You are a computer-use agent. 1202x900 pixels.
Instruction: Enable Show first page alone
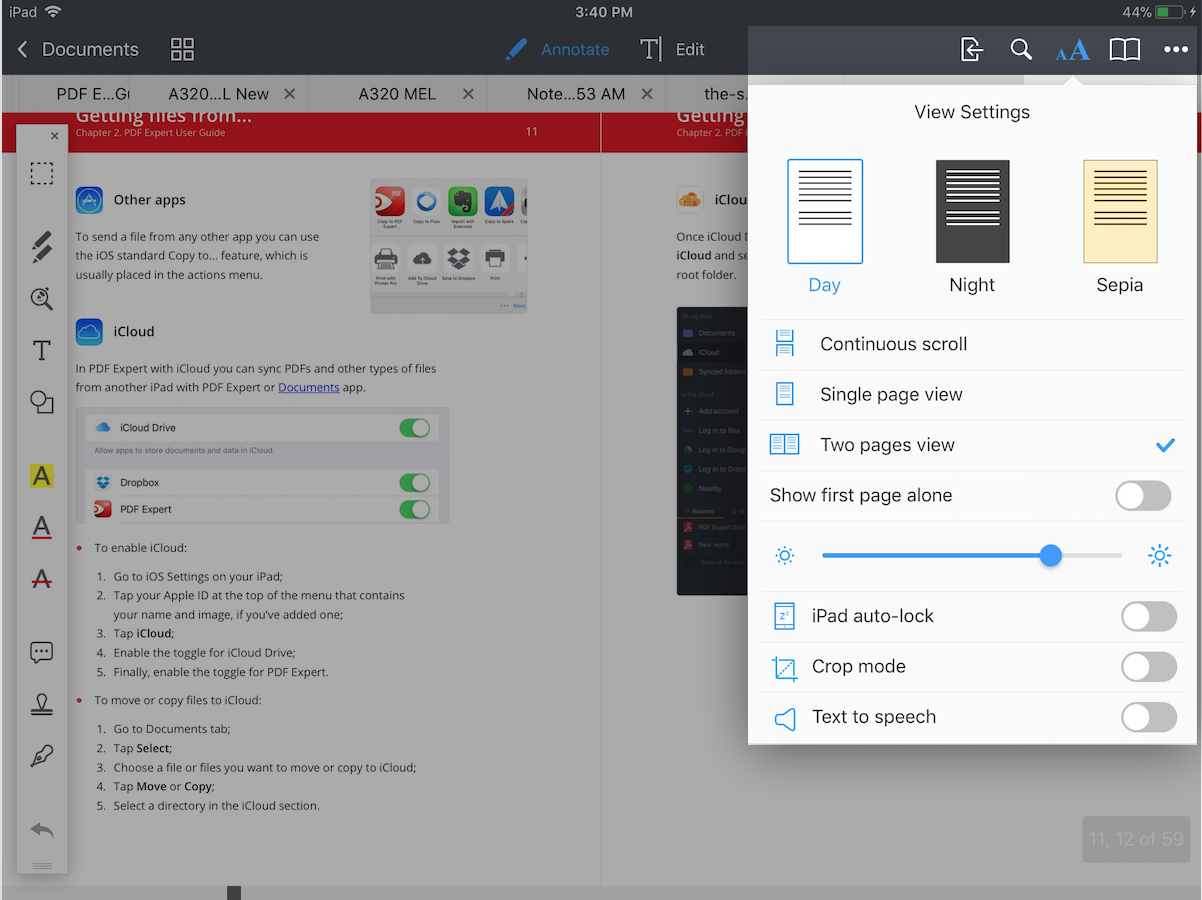click(1143, 495)
